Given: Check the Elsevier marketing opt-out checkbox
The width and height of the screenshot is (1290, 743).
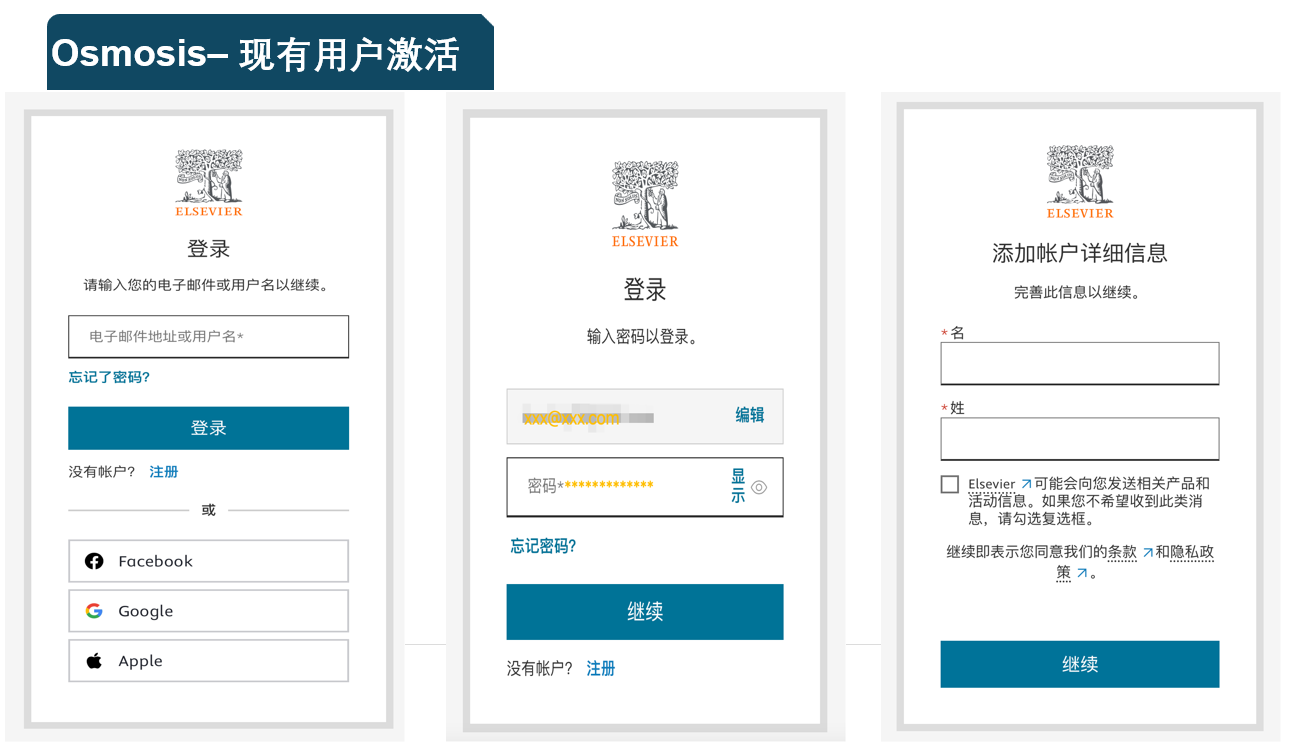Looking at the screenshot, I should pyautogui.click(x=950, y=484).
